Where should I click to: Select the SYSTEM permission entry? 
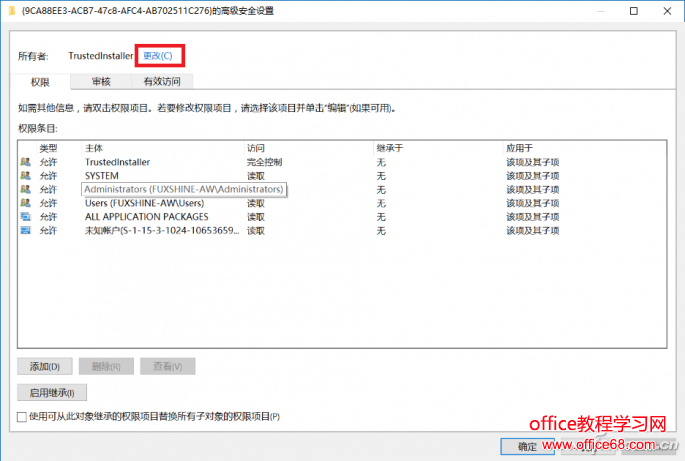coord(342,176)
